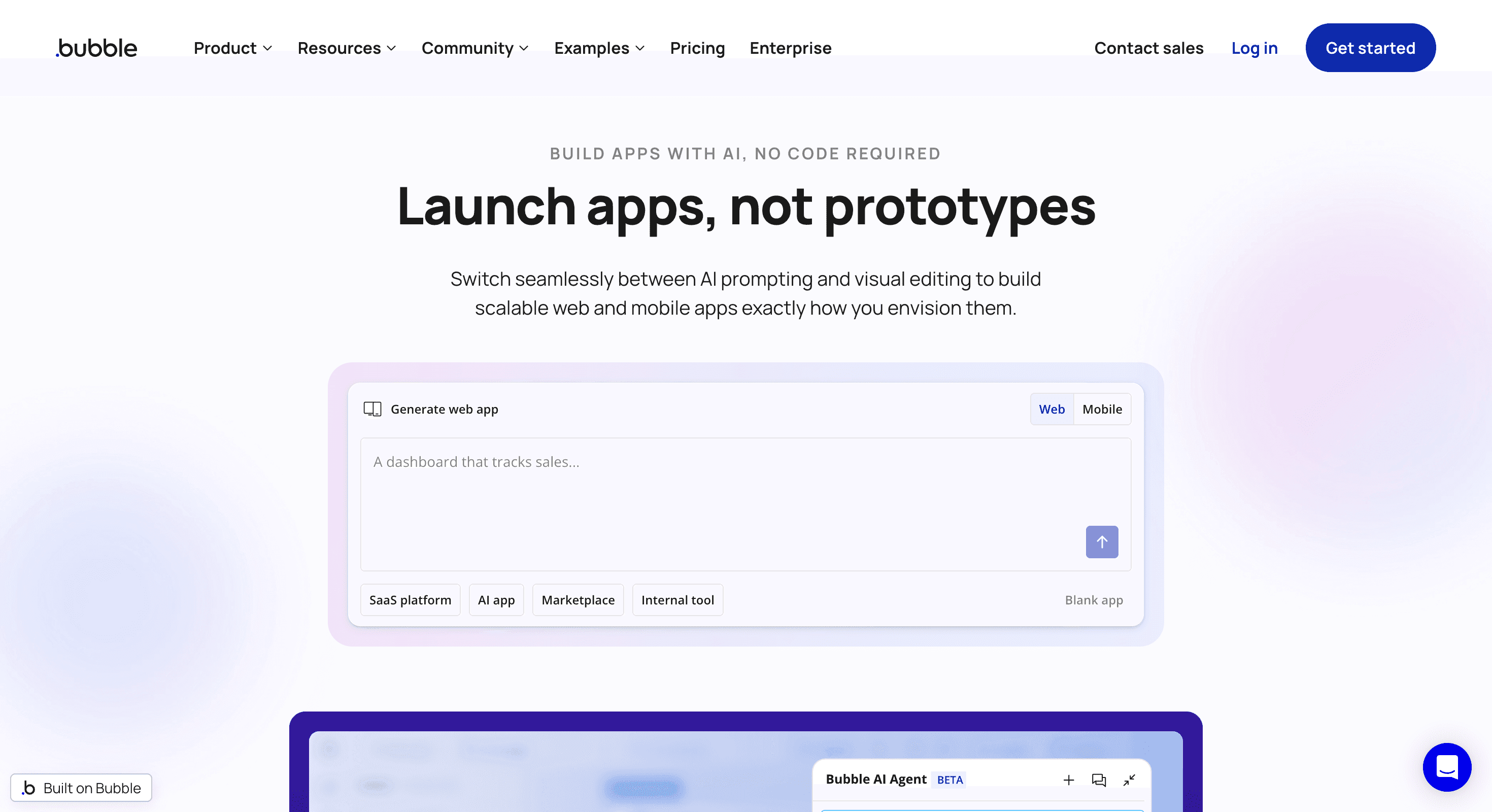Image resolution: width=1492 pixels, height=812 pixels.
Task: Go to the Pricing page
Action: coord(697,48)
